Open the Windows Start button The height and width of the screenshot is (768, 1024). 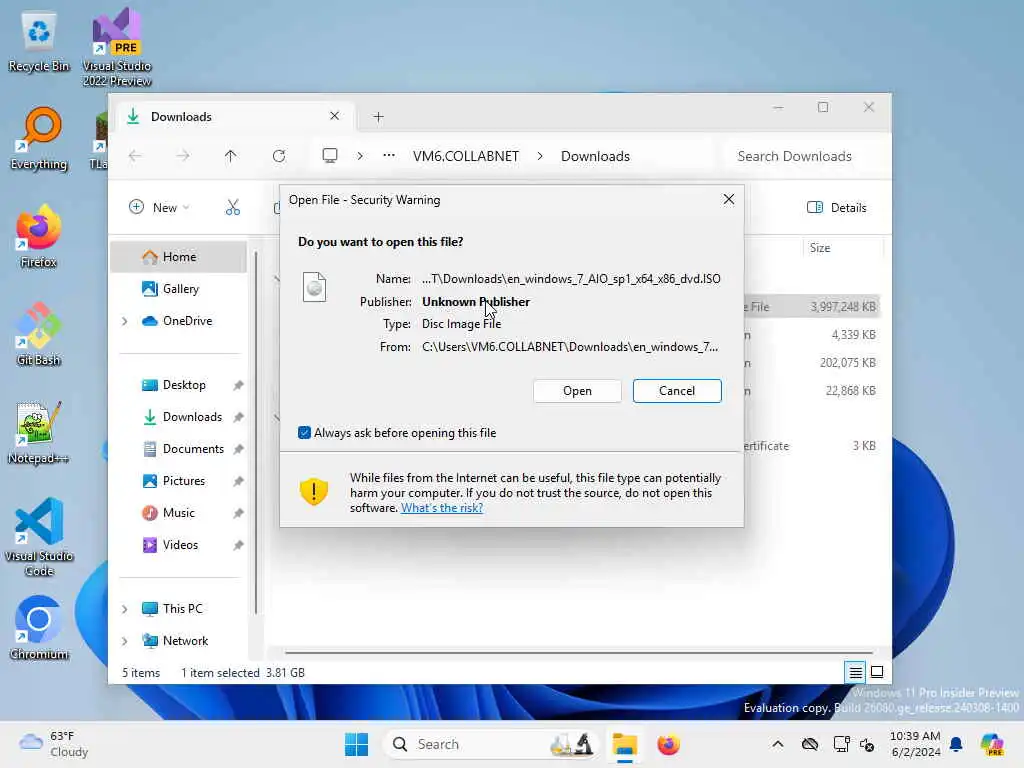click(x=357, y=744)
